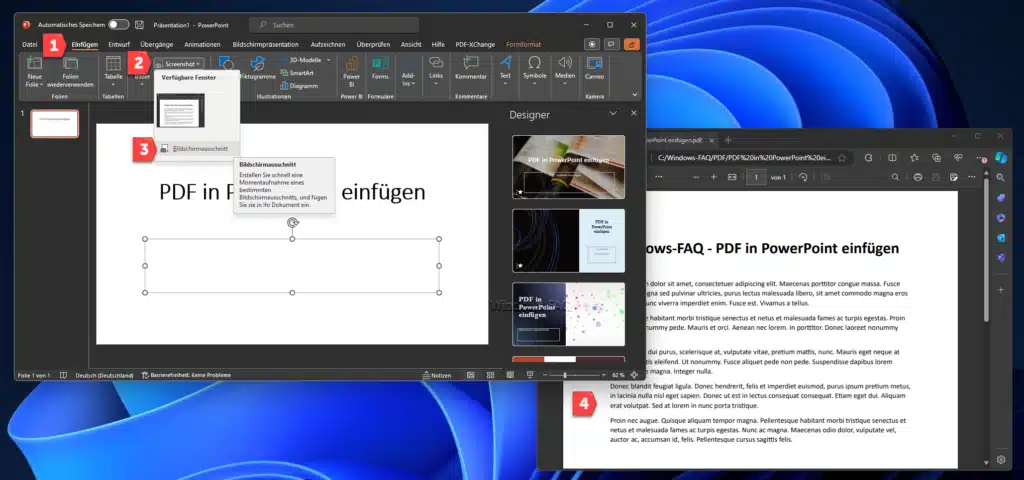Open a new tab in Edge

[x=728, y=140]
